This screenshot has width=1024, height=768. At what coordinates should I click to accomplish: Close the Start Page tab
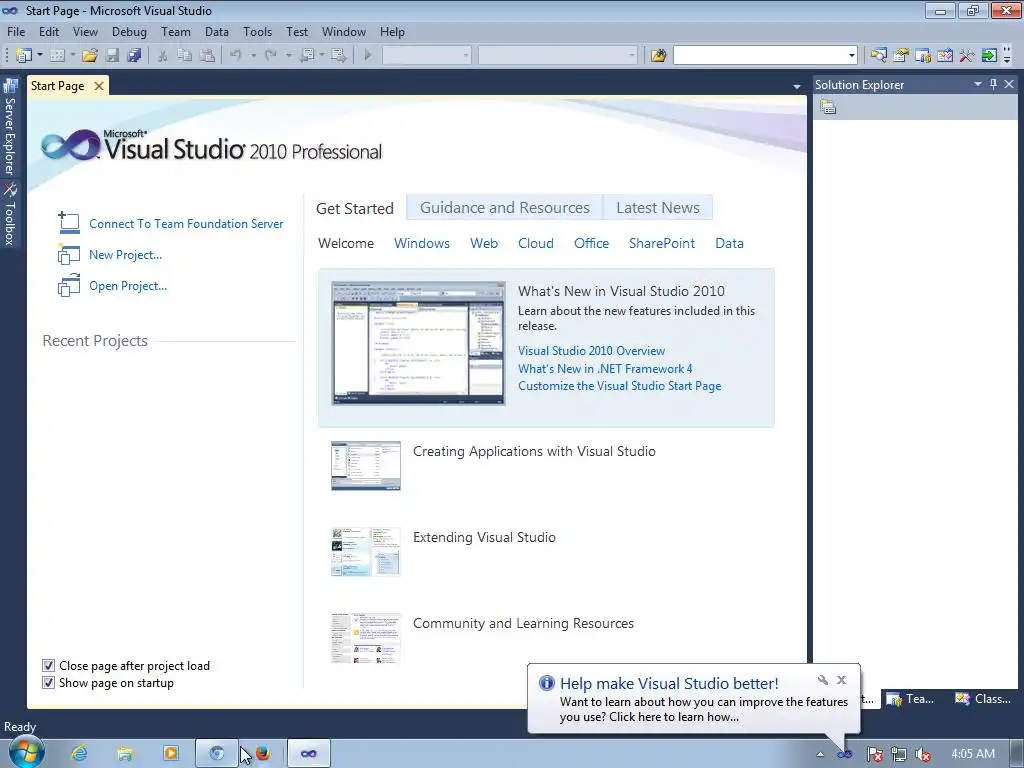pyautogui.click(x=99, y=86)
